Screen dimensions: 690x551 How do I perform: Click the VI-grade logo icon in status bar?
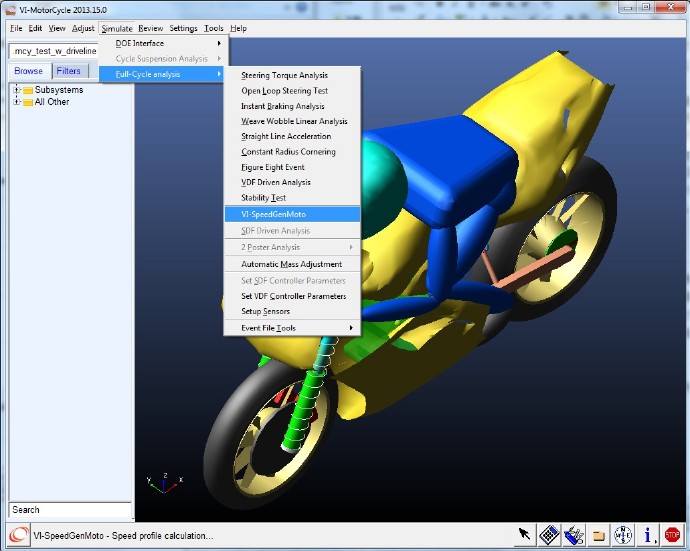(18, 535)
